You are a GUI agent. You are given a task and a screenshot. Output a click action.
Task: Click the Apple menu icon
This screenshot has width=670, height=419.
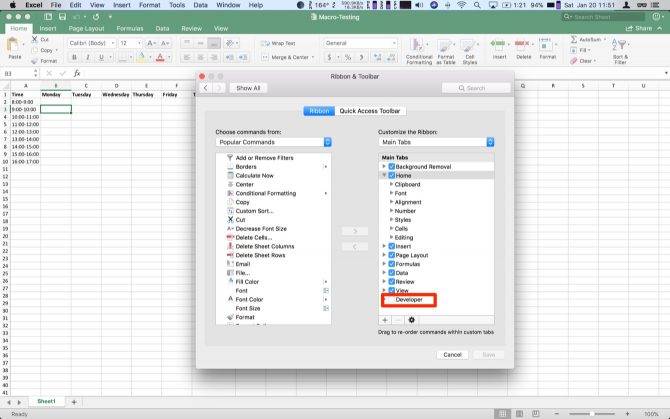(x=13, y=5)
